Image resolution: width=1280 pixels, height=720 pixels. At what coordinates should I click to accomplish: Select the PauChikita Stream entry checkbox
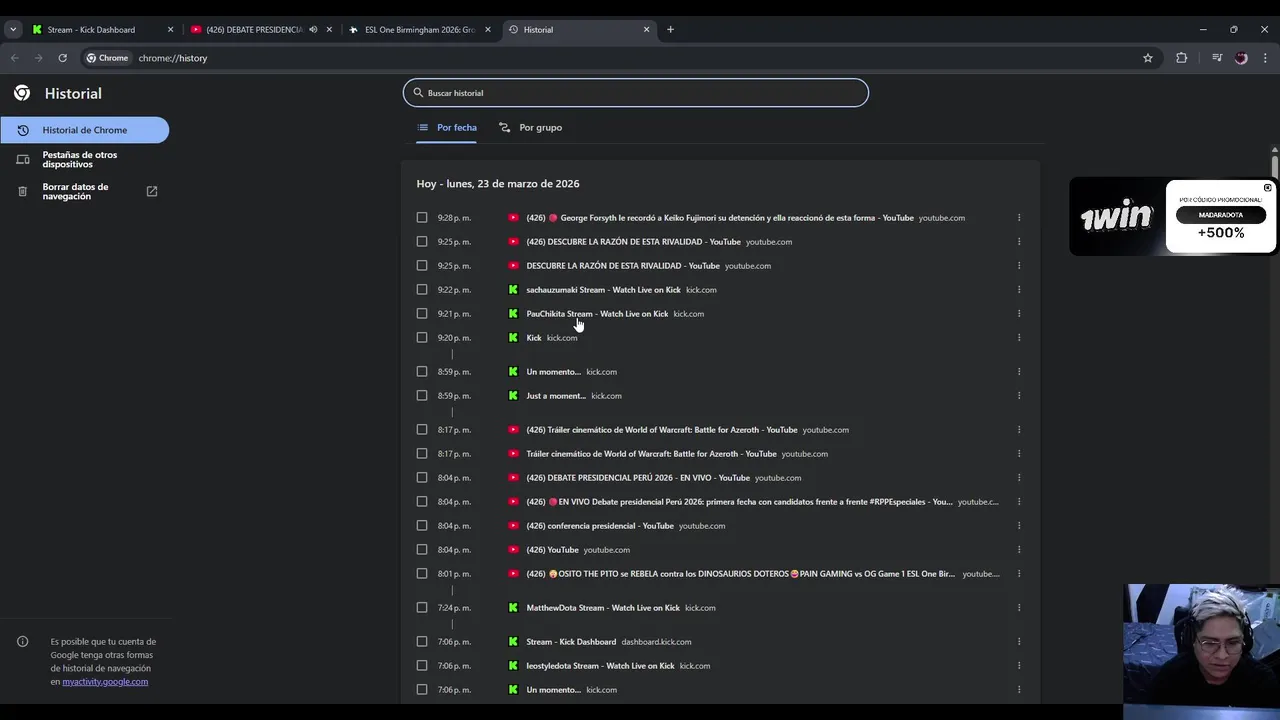[x=422, y=314]
